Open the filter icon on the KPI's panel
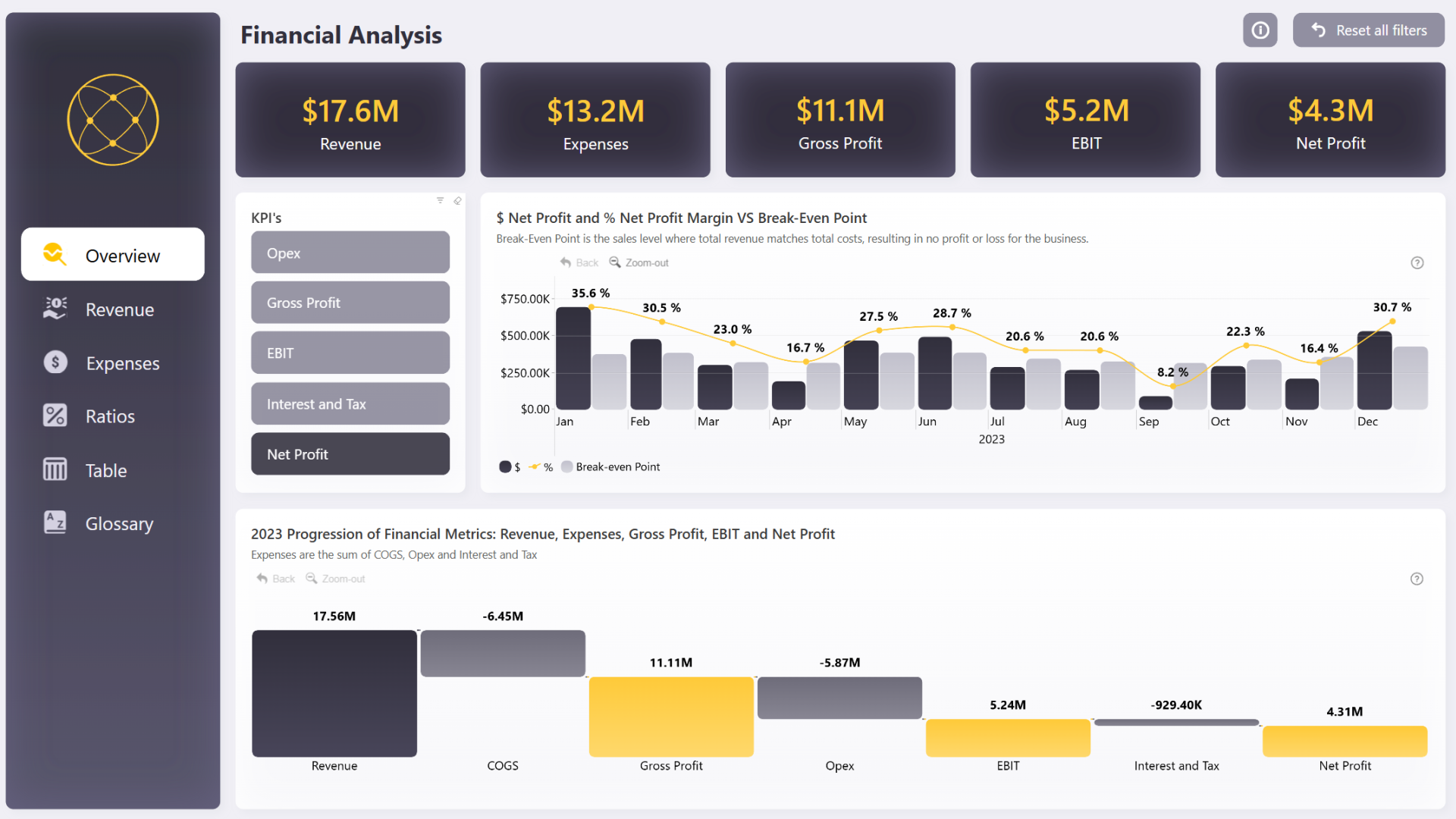Viewport: 1456px width, 819px height. (440, 200)
